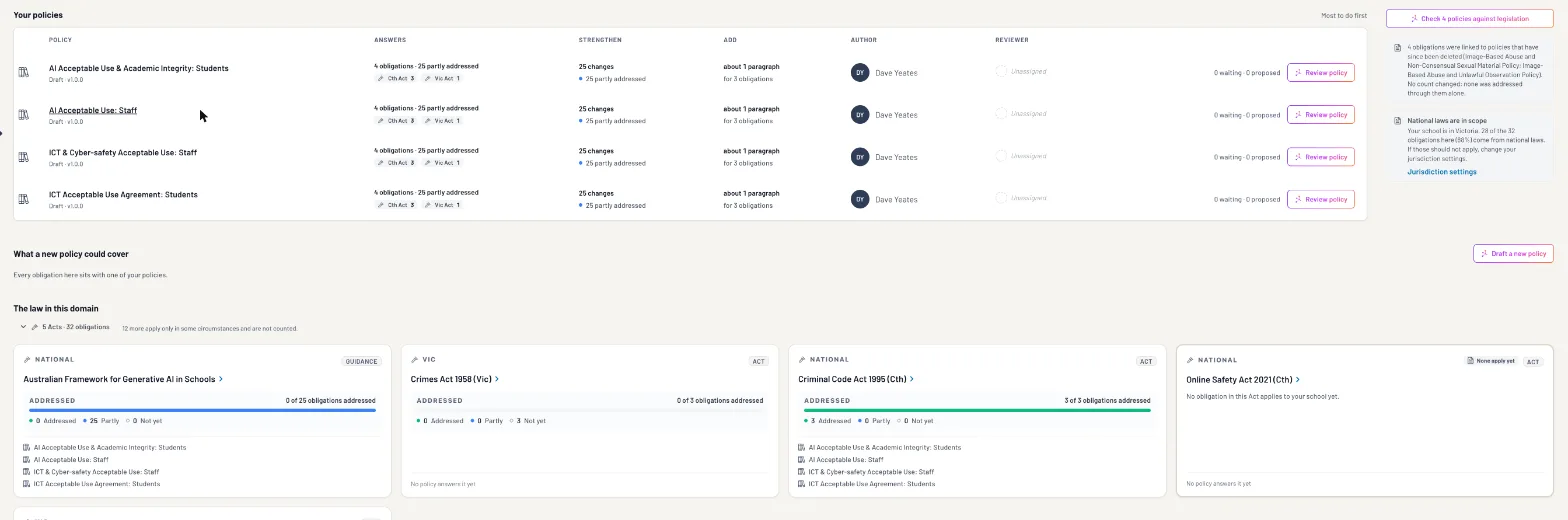
Task: Click ICT & Cyber-safety Acceptable Use: Staff under Australian Framework card
Action: tap(96, 472)
